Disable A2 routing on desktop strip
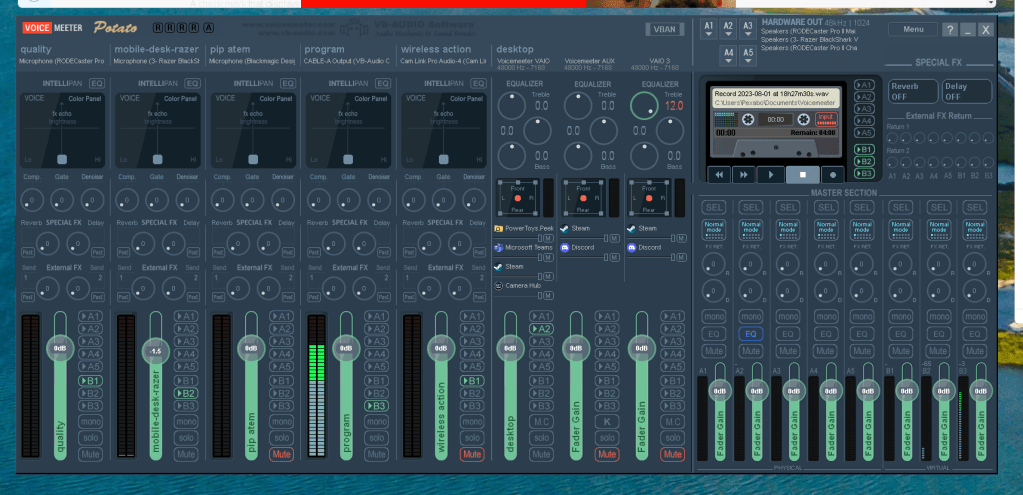 tap(542, 329)
